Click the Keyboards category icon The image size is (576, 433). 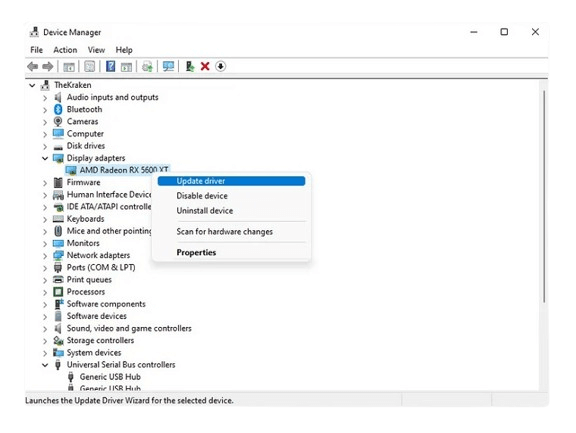click(58, 219)
